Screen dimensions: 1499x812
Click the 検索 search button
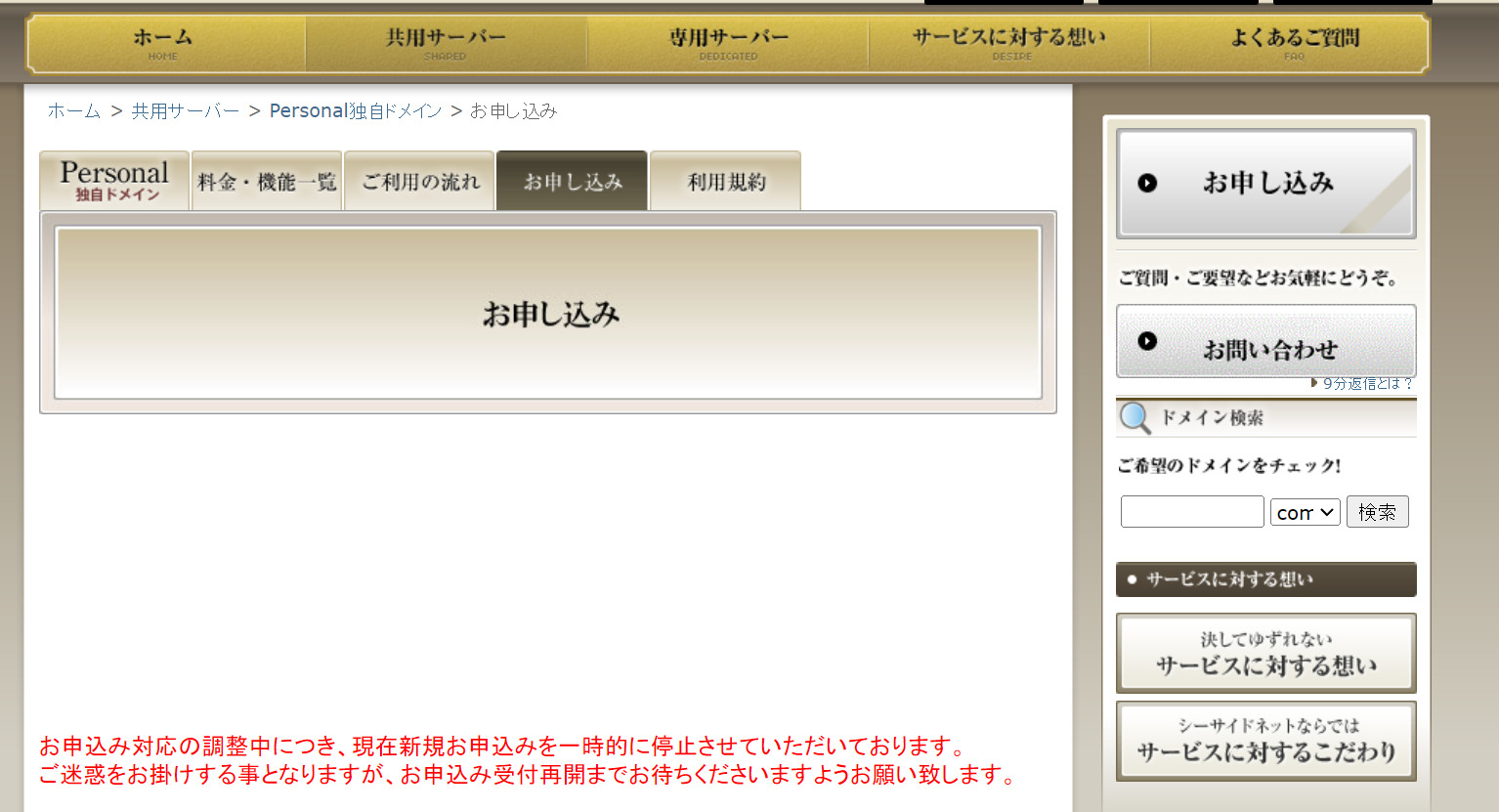(x=1377, y=512)
